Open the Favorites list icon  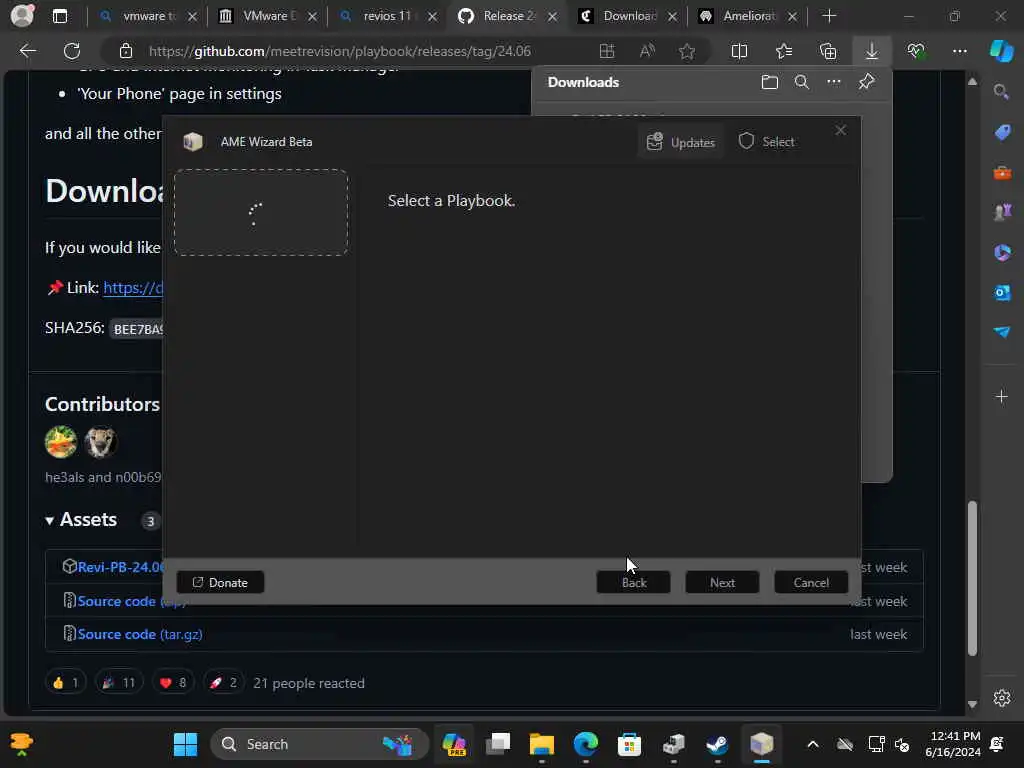coord(784,51)
